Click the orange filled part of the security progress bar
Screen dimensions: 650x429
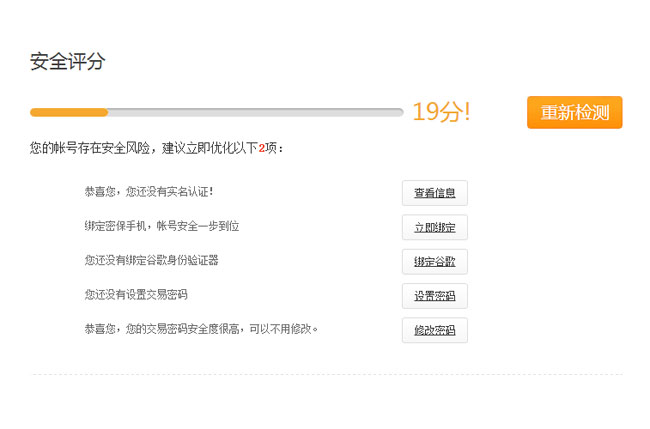pos(68,113)
